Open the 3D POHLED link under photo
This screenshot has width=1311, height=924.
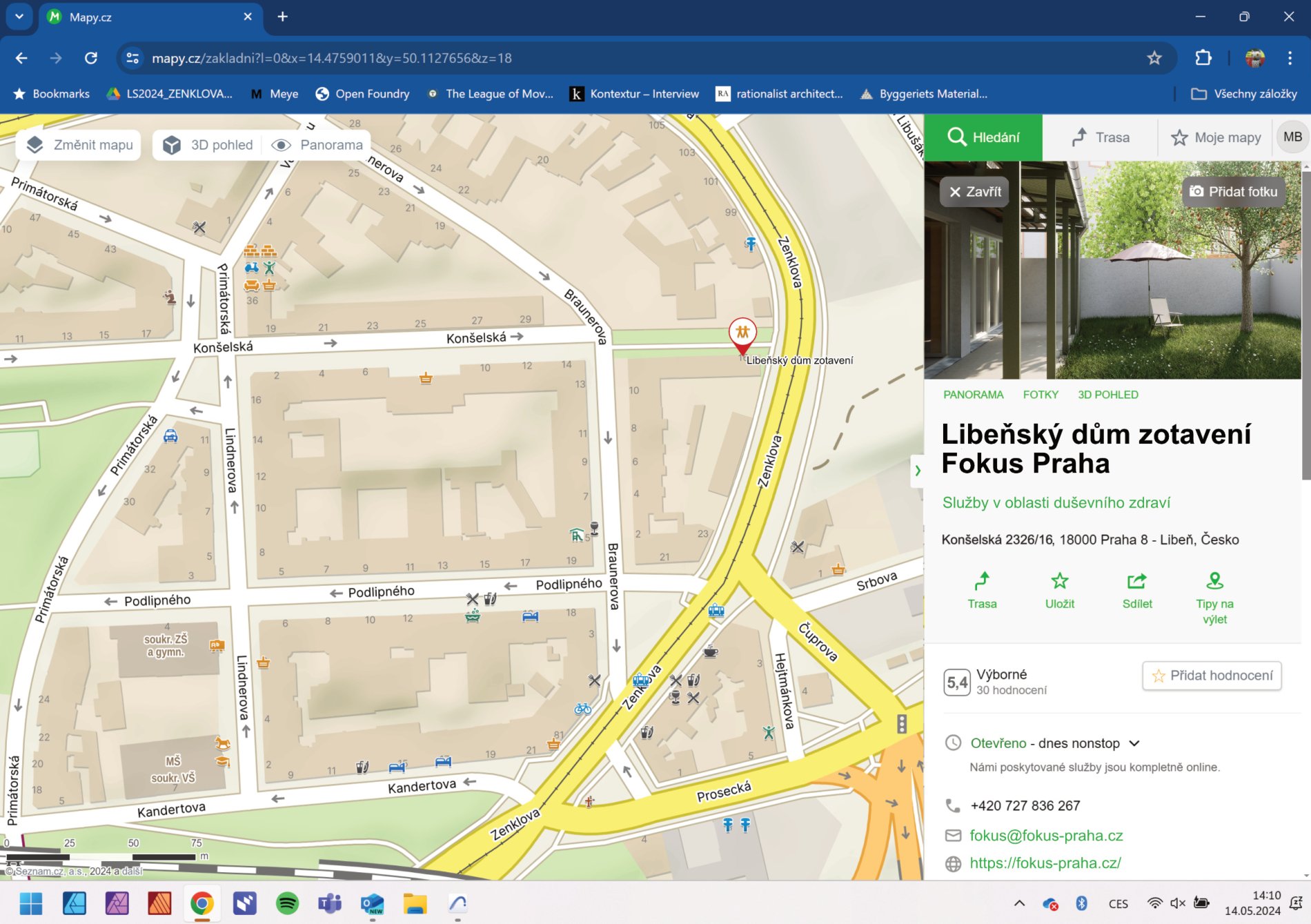coord(1108,395)
